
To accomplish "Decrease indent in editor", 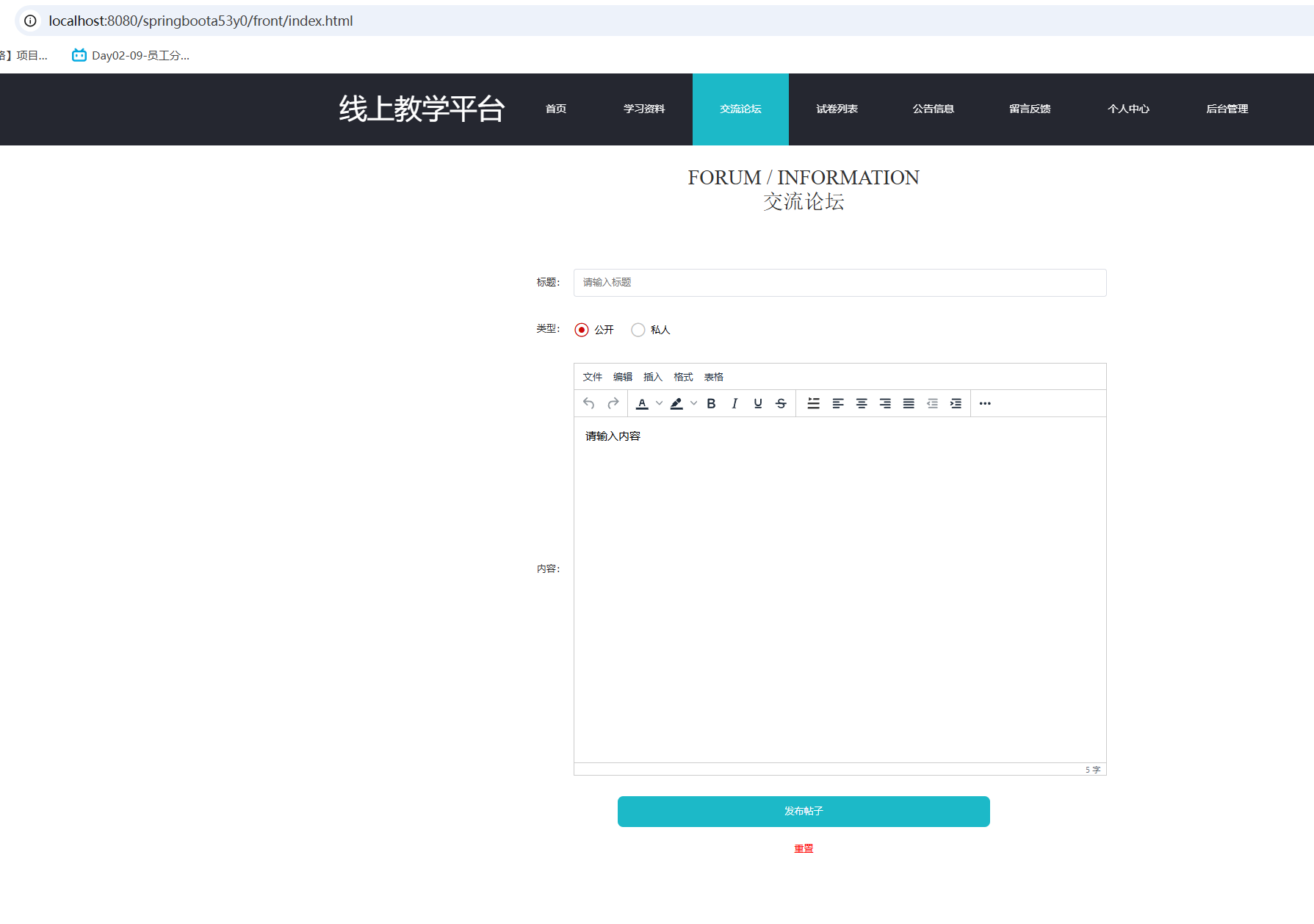I will (x=932, y=403).
